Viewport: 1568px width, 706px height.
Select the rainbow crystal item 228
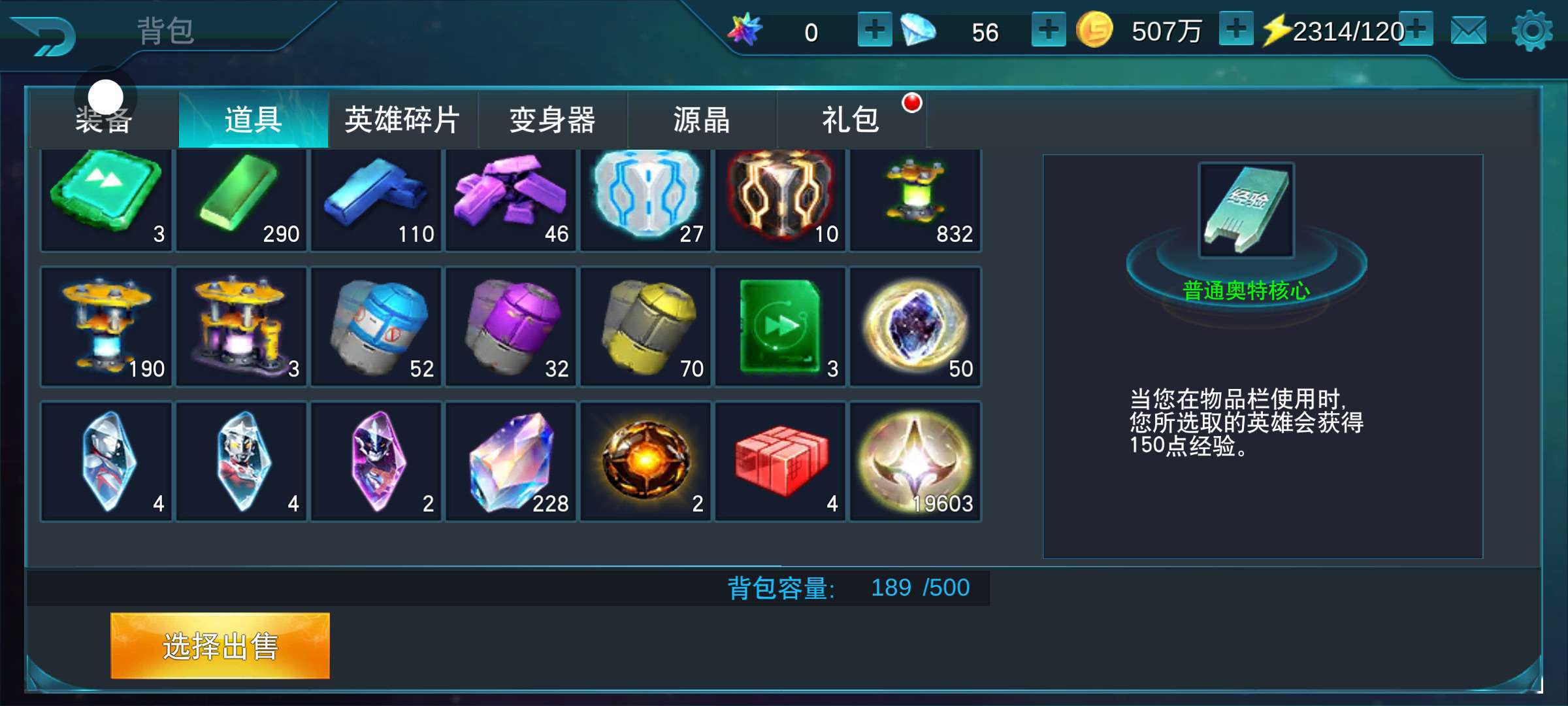[x=510, y=462]
